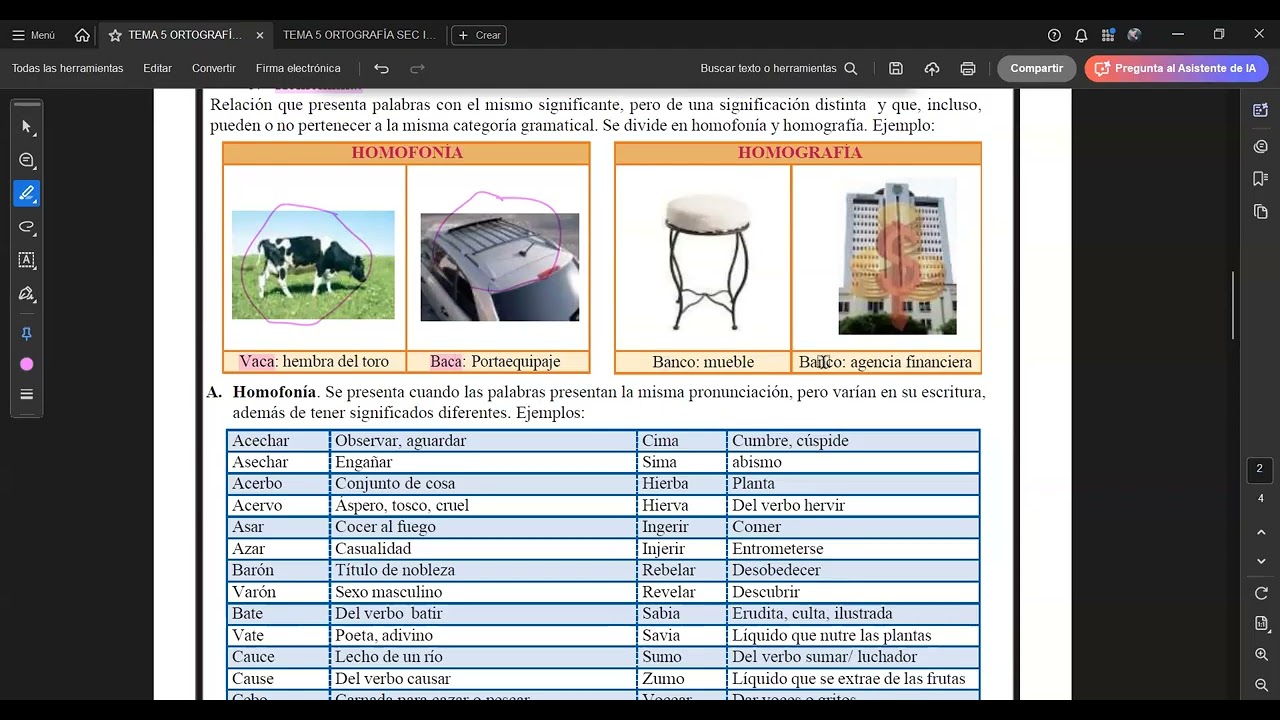Zoom out with the magnifier minus
Screen dimensions: 1280x720
point(1261,685)
